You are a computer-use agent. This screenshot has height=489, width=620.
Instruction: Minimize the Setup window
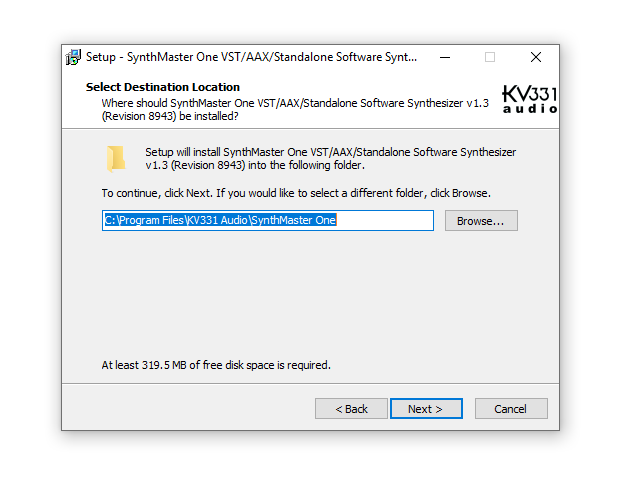(x=443, y=57)
